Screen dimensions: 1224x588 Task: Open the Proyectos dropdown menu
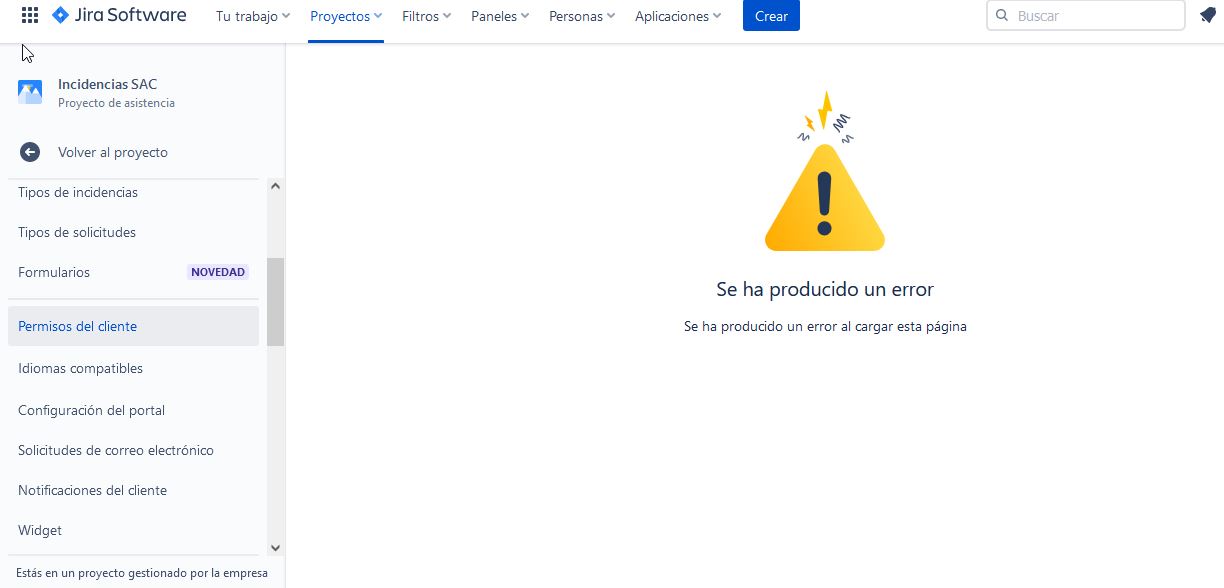346,16
